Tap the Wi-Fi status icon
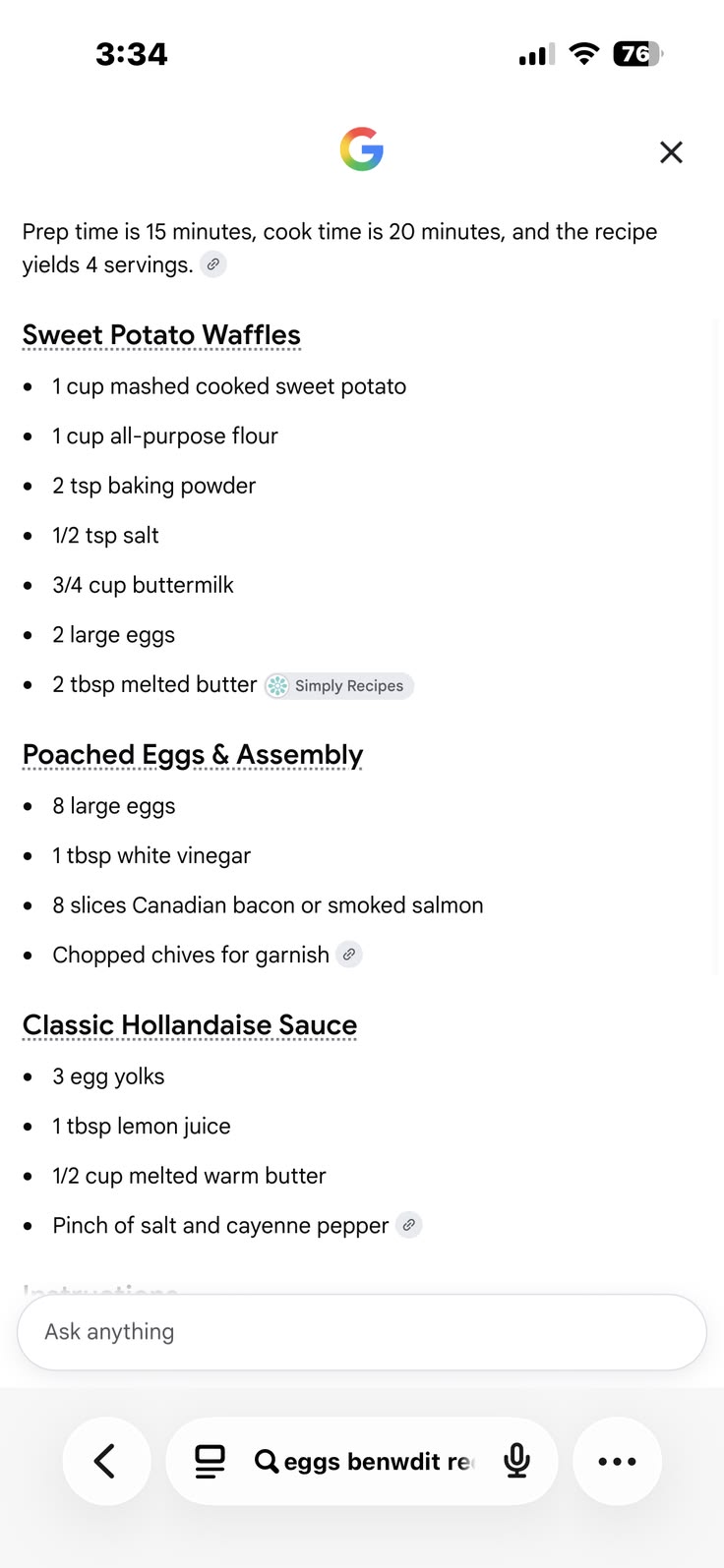Viewport: 724px width, 1568px height. pyautogui.click(x=584, y=54)
